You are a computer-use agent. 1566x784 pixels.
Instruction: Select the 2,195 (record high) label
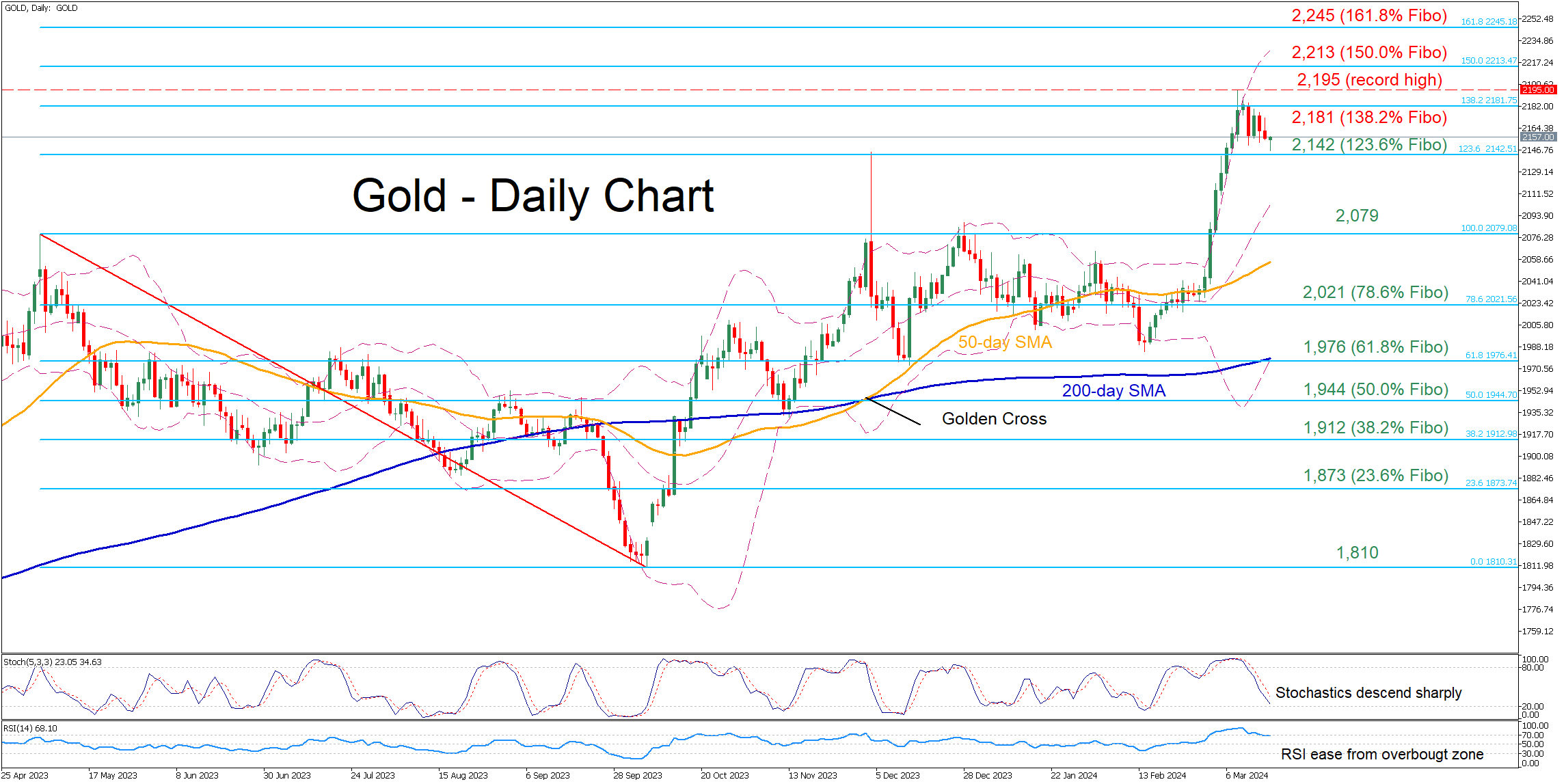pos(1369,80)
